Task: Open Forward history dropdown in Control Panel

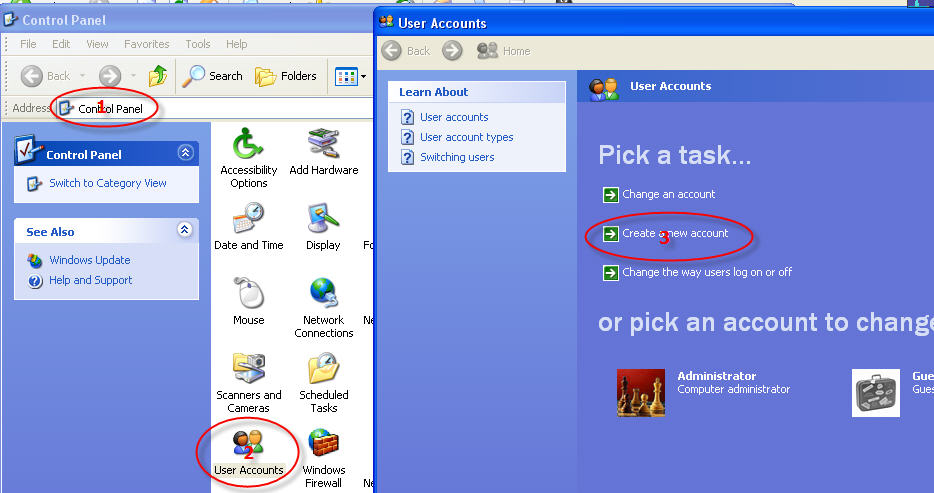Action: [133, 76]
